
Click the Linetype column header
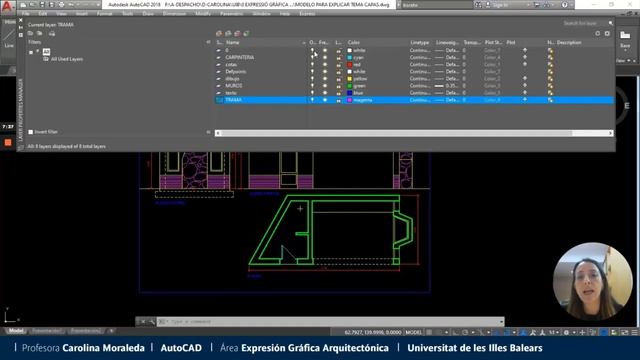click(420, 42)
